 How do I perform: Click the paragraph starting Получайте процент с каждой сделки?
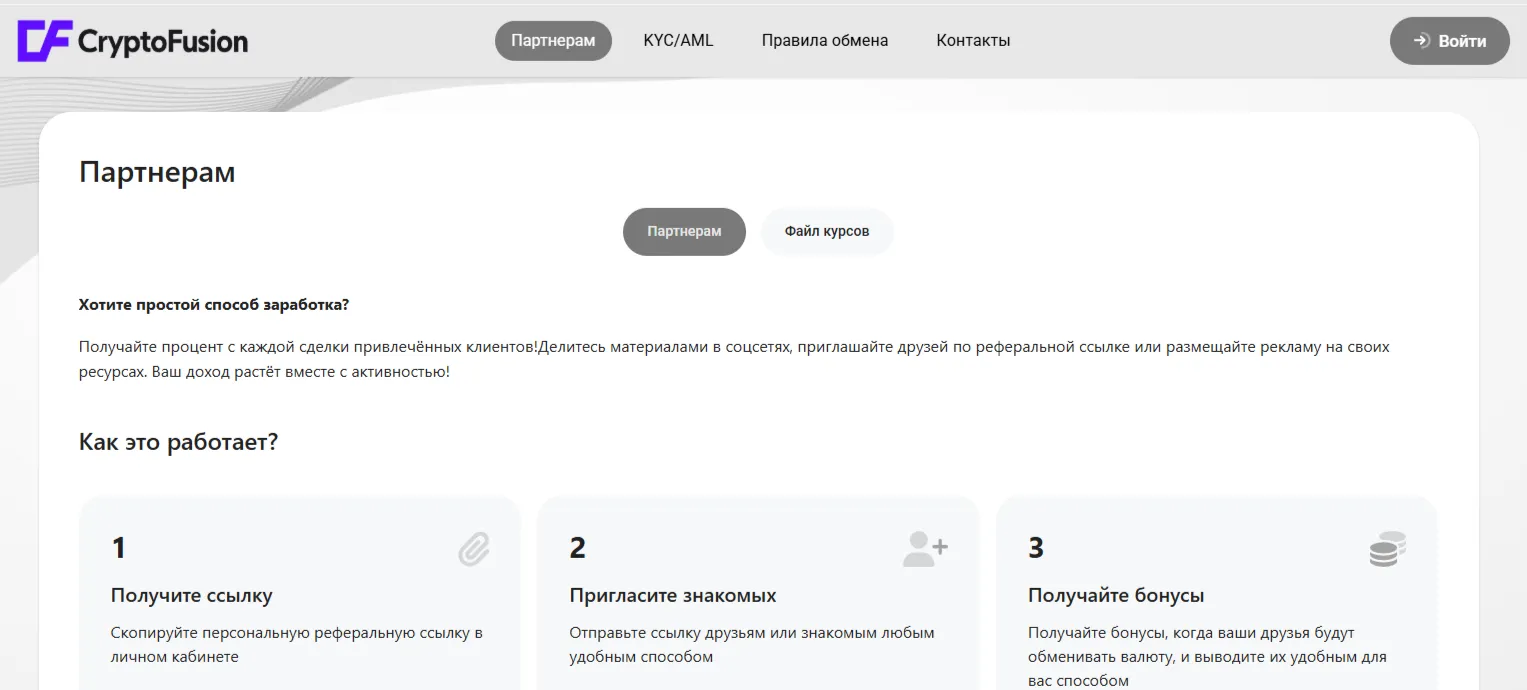pos(734,359)
